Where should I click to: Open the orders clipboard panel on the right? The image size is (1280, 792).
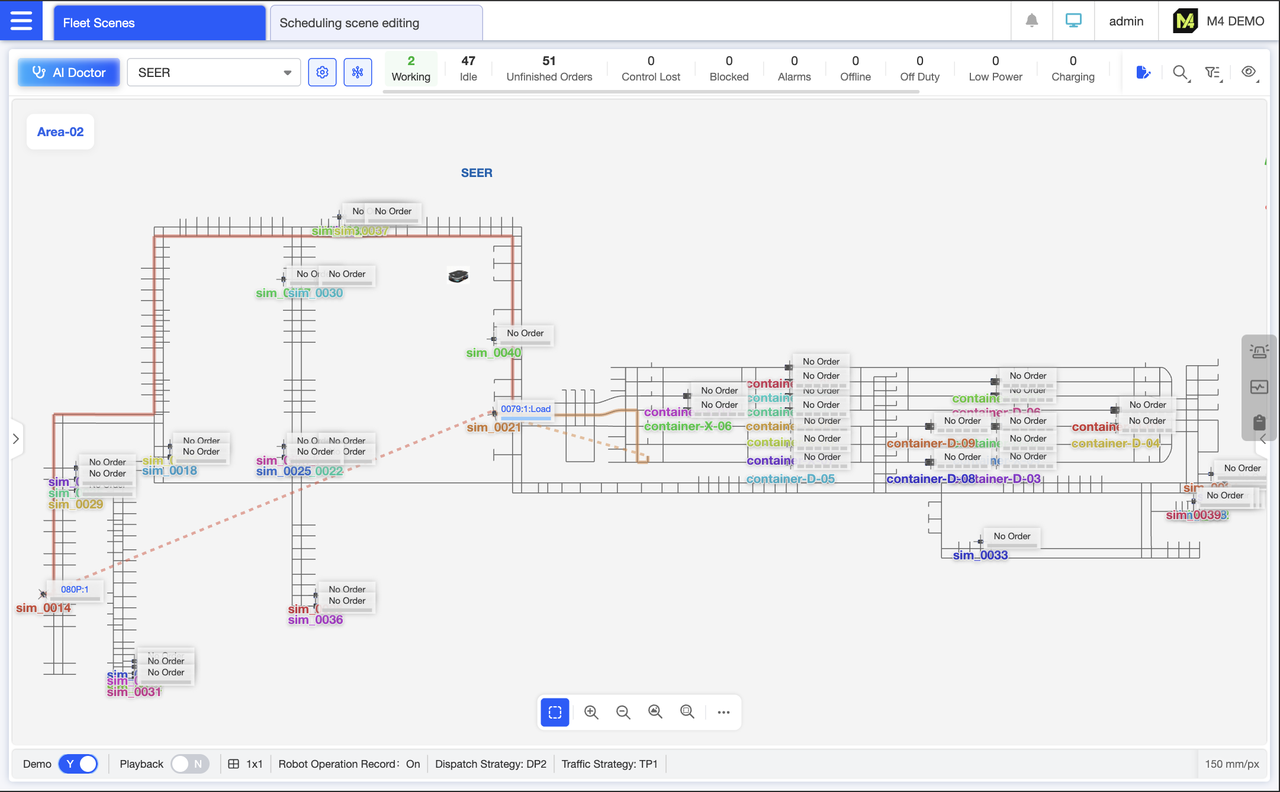coord(1259,422)
